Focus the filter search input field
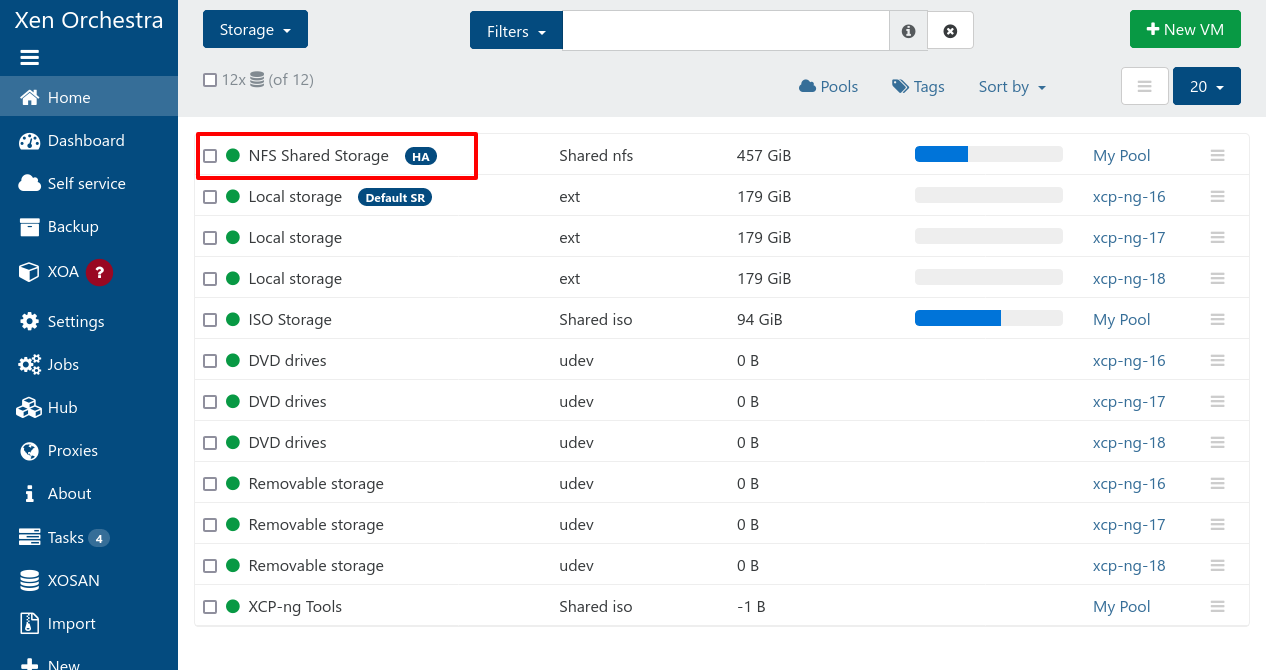This screenshot has width=1266, height=670. click(x=725, y=31)
